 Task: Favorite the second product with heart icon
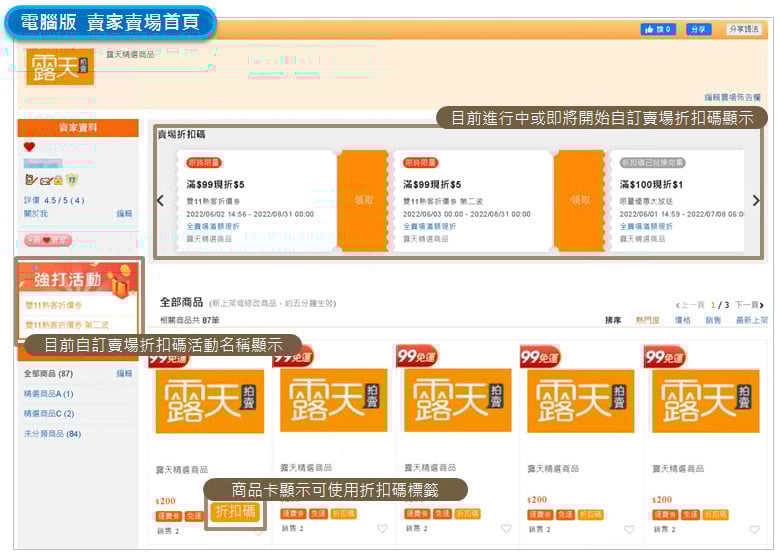click(382, 529)
